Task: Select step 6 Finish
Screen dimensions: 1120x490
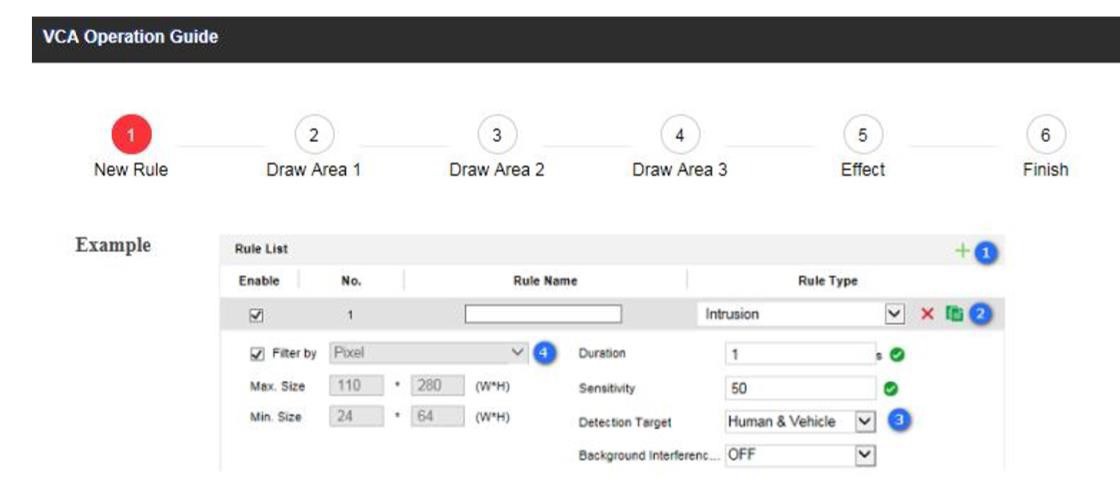Action: (x=1045, y=136)
